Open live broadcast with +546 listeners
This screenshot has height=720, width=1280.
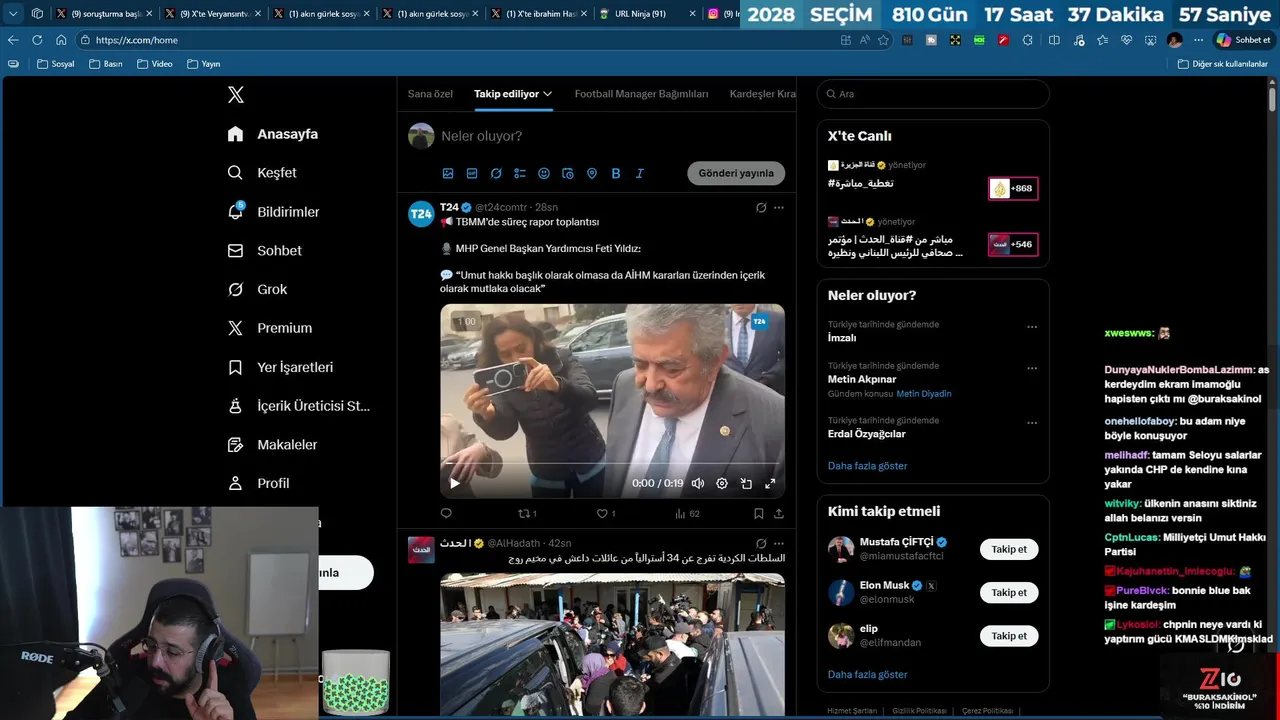coord(1013,244)
